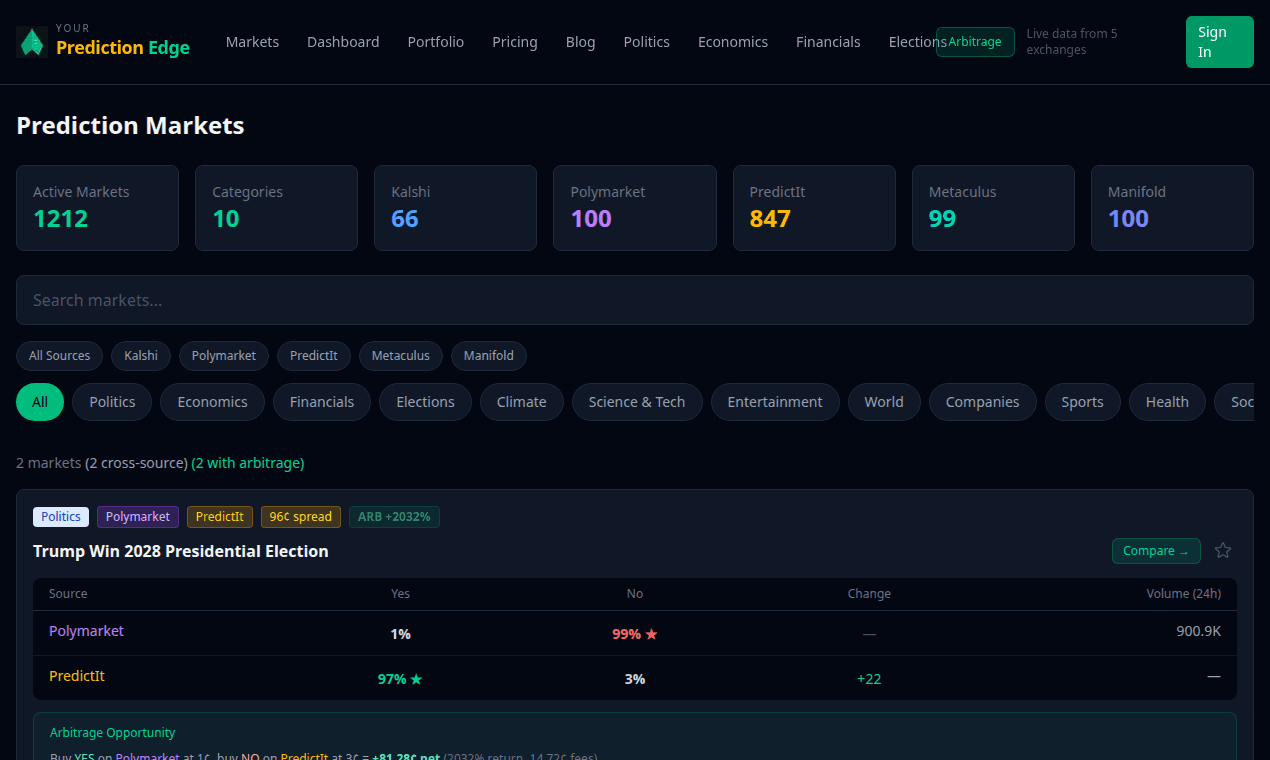Click the search markets input field

coord(635,299)
